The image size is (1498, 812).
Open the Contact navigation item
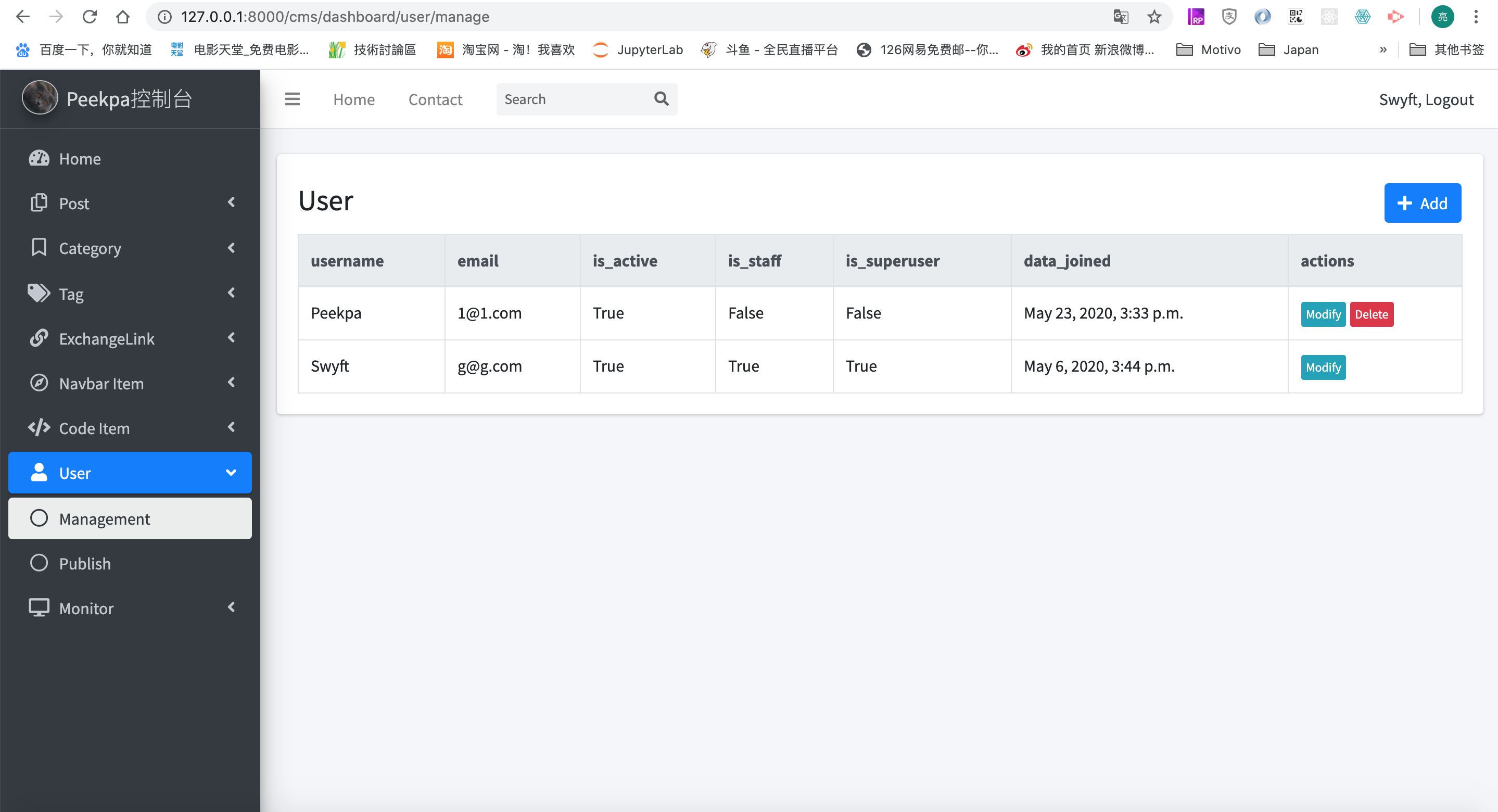click(436, 99)
